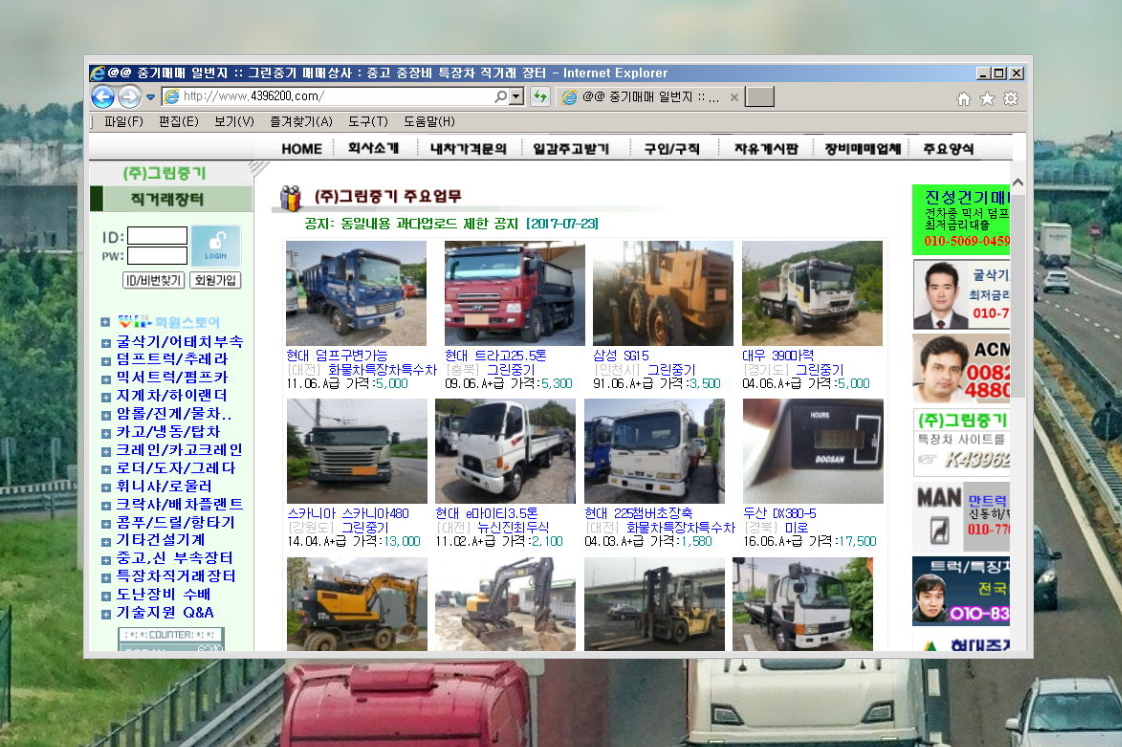1122x747 pixels.
Task: Expand 카고/냉동/탑차 category
Action: tap(105, 433)
